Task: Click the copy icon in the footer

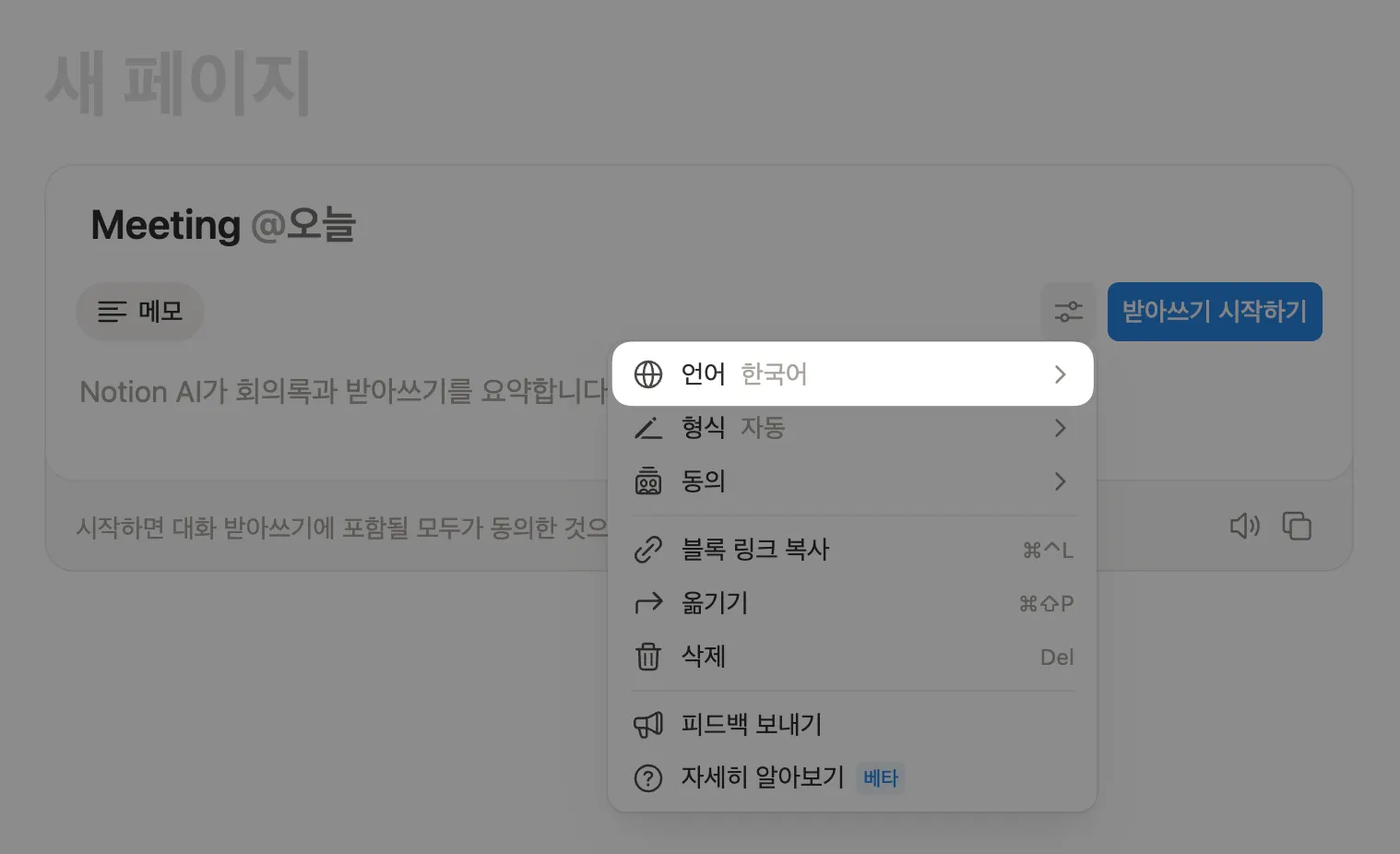Action: 1297,526
